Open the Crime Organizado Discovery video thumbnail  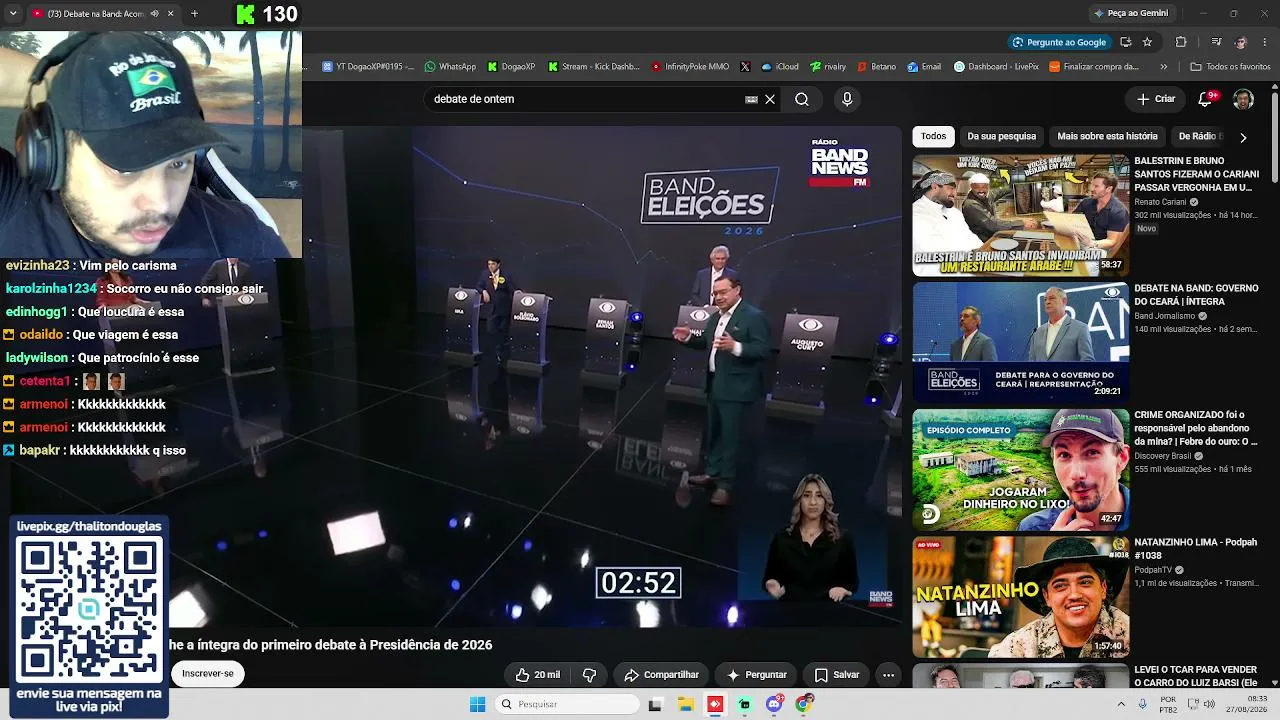pyautogui.click(x=1020, y=469)
